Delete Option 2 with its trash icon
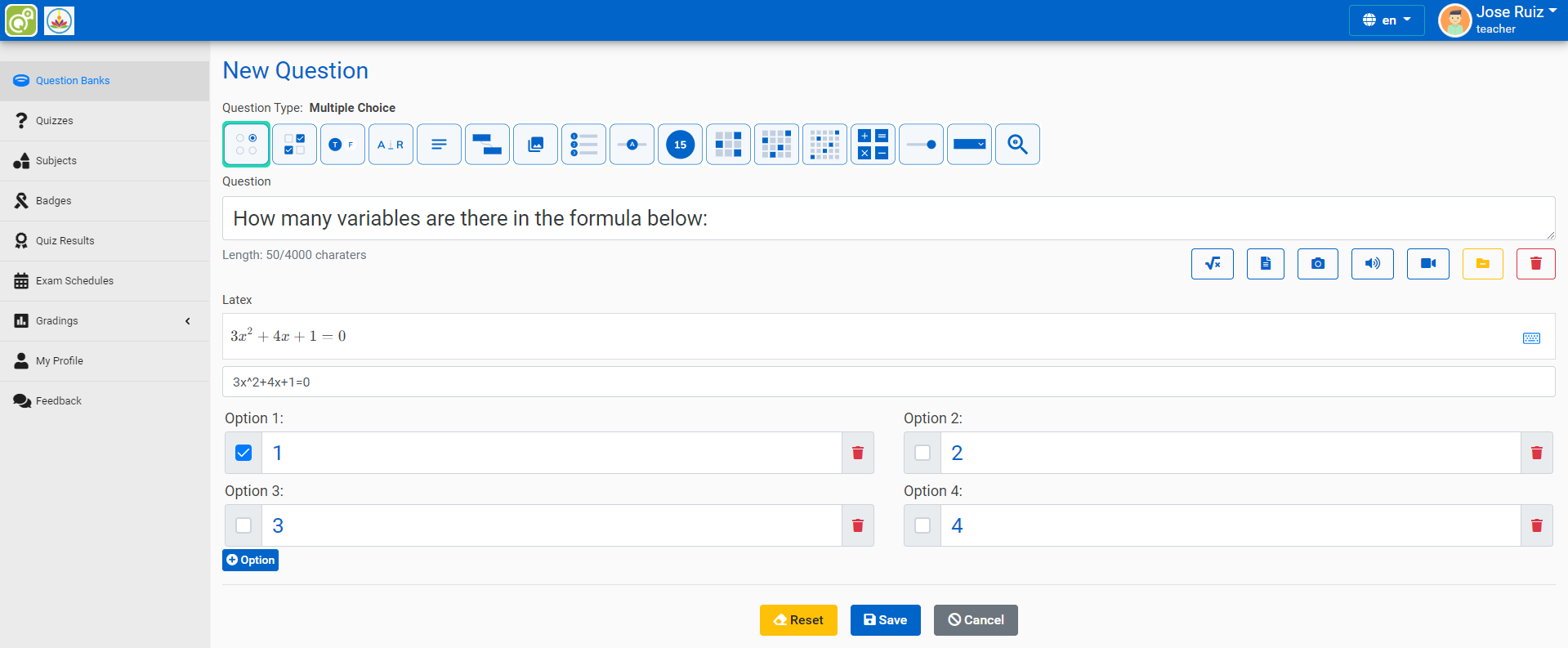Image resolution: width=1568 pixels, height=648 pixels. (x=1536, y=454)
